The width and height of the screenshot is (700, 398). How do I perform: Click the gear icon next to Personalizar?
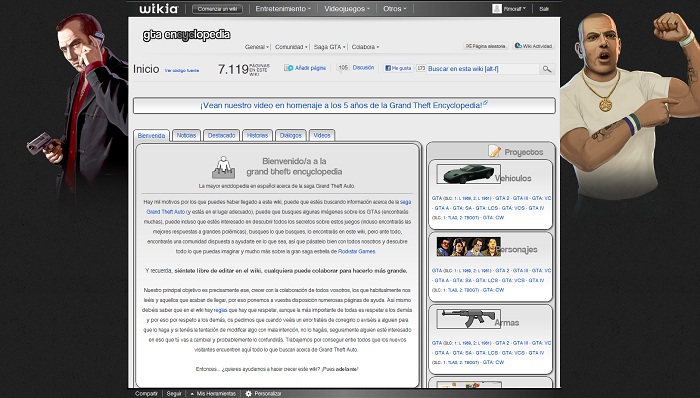[249, 394]
